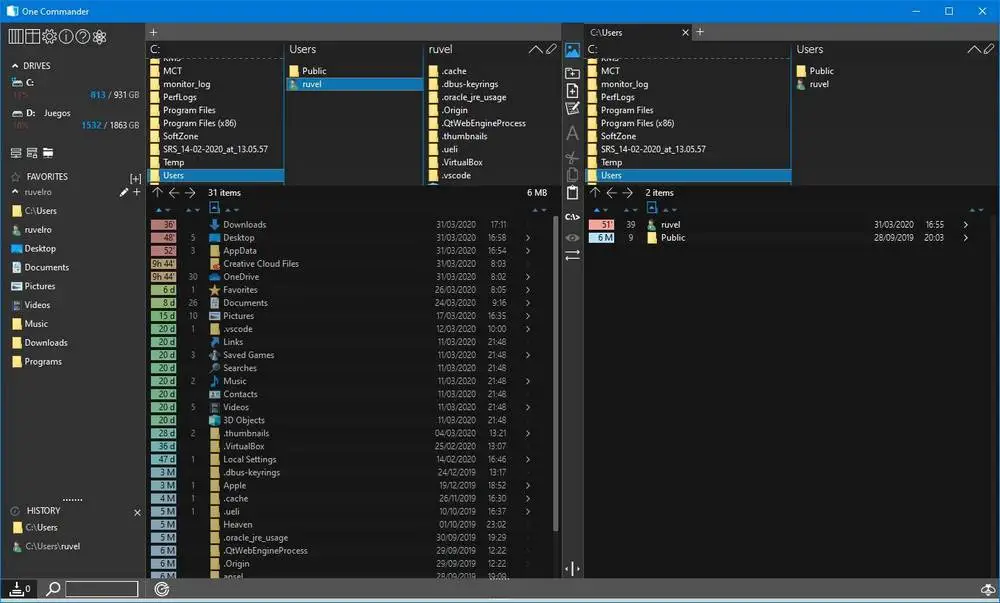
Task: Click the pane splitter icon at the toolbar bottom
Action: coord(572,569)
